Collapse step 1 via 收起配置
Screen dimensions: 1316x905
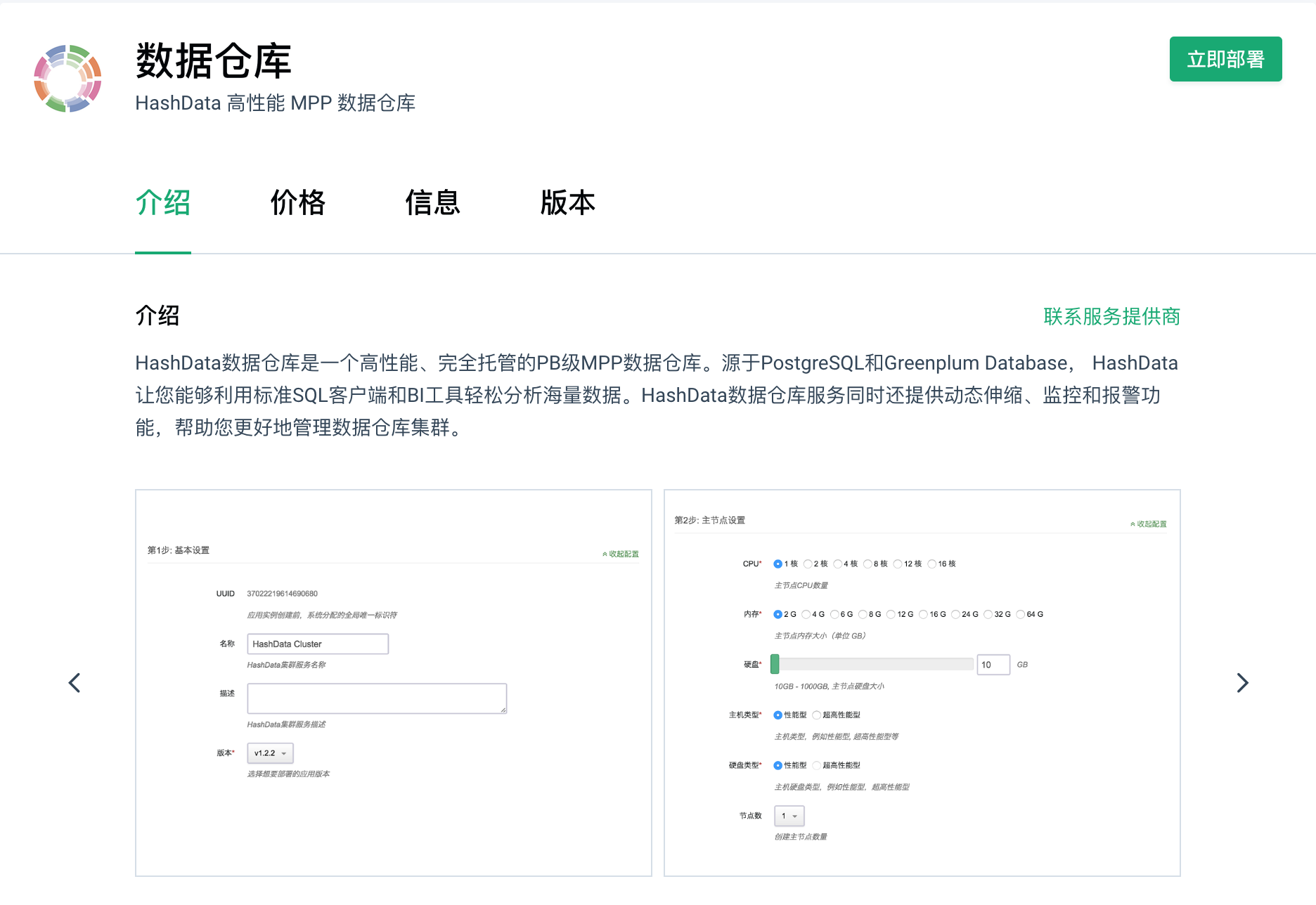(621, 554)
